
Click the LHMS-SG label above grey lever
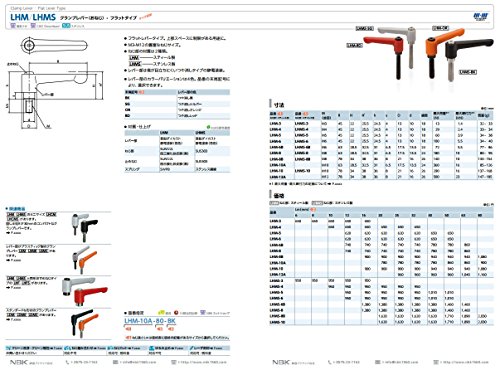(364, 29)
